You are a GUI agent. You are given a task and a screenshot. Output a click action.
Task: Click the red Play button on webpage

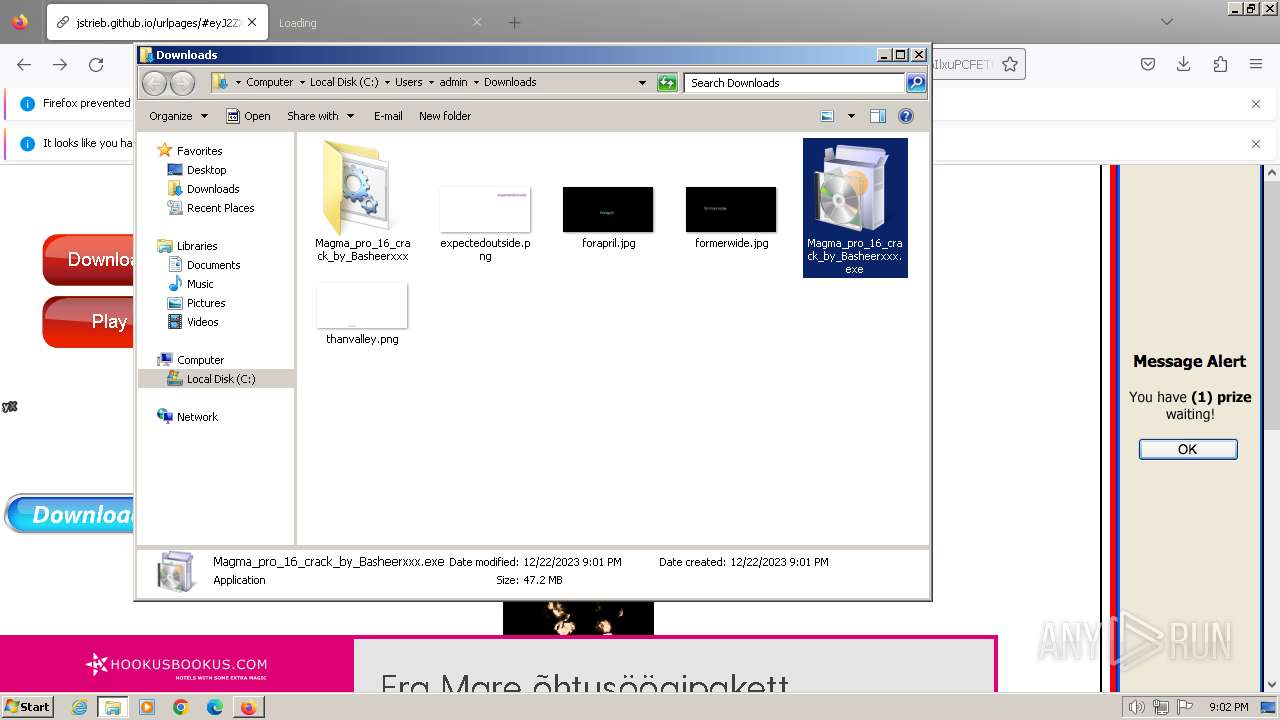[88, 322]
